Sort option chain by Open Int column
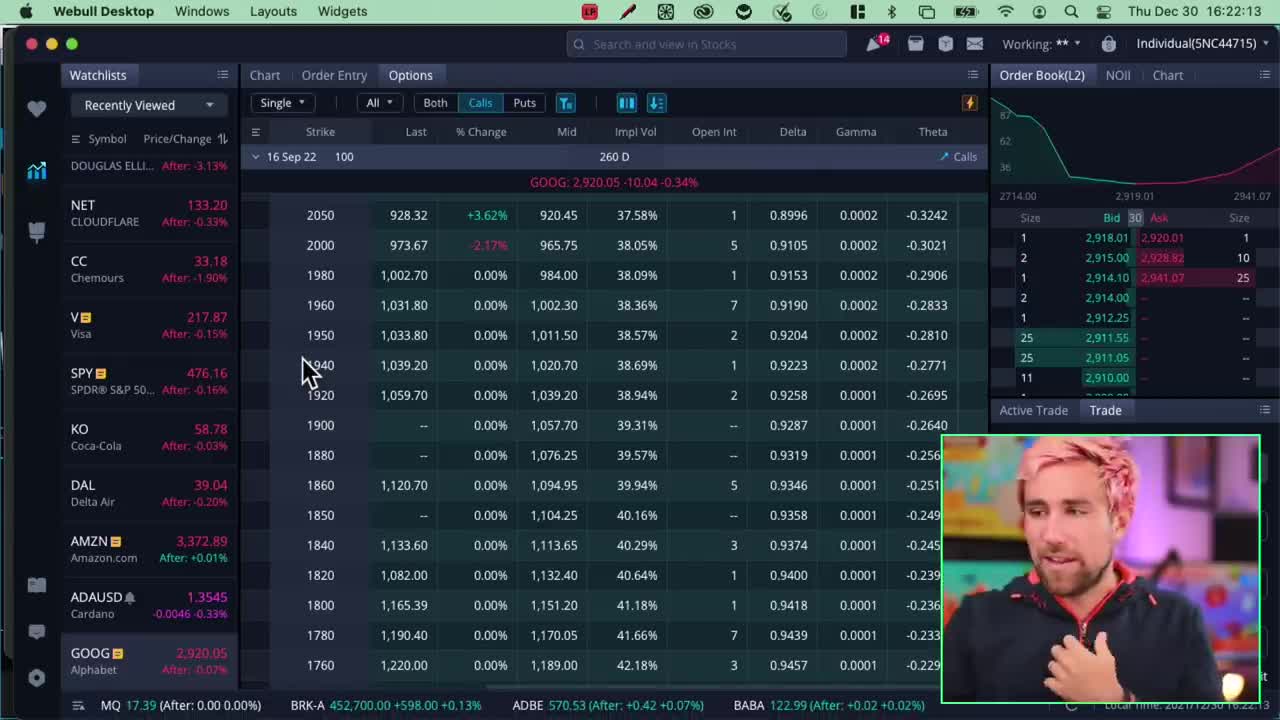The width and height of the screenshot is (1280, 720). point(714,132)
